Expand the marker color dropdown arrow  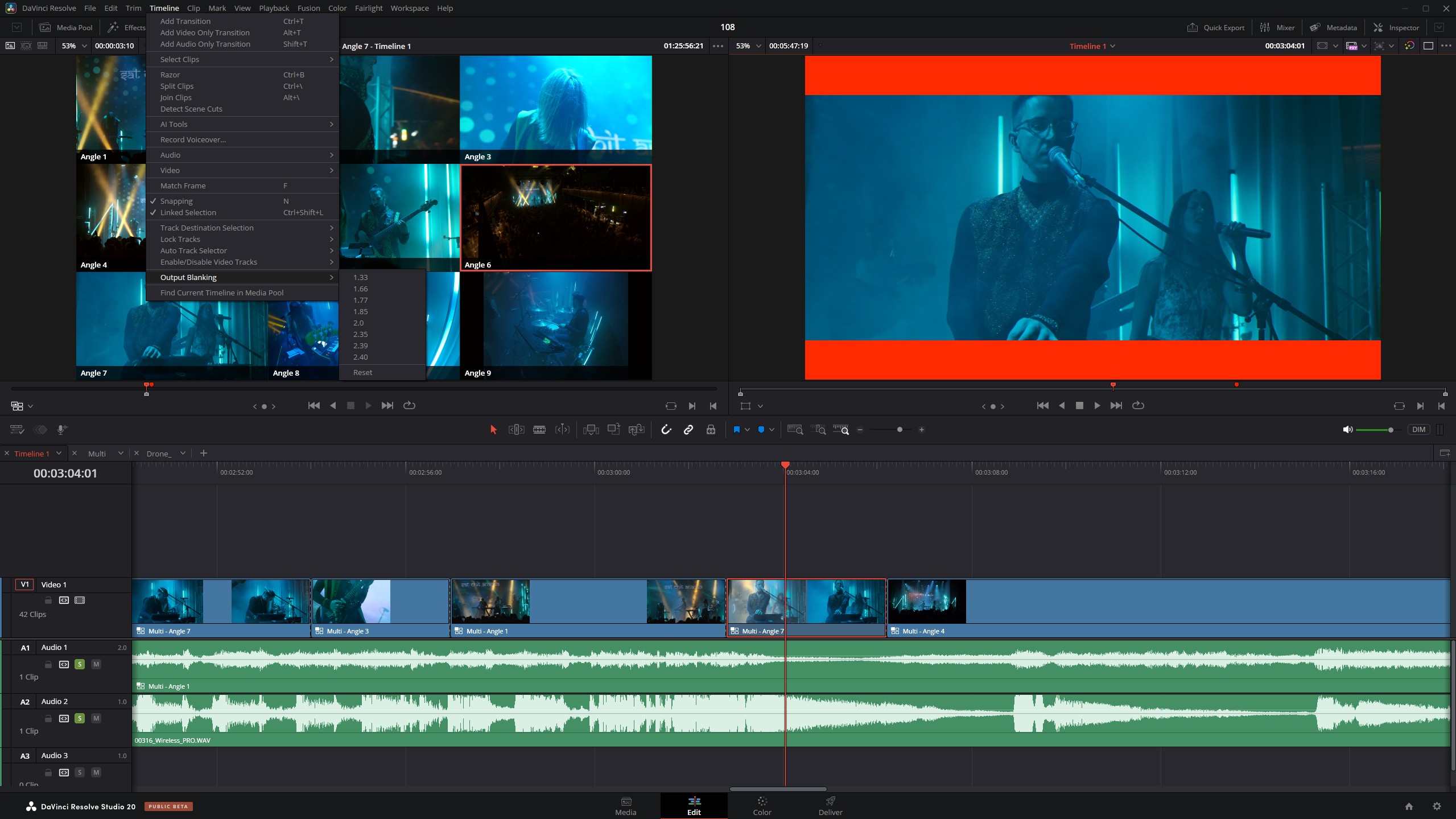click(x=772, y=430)
